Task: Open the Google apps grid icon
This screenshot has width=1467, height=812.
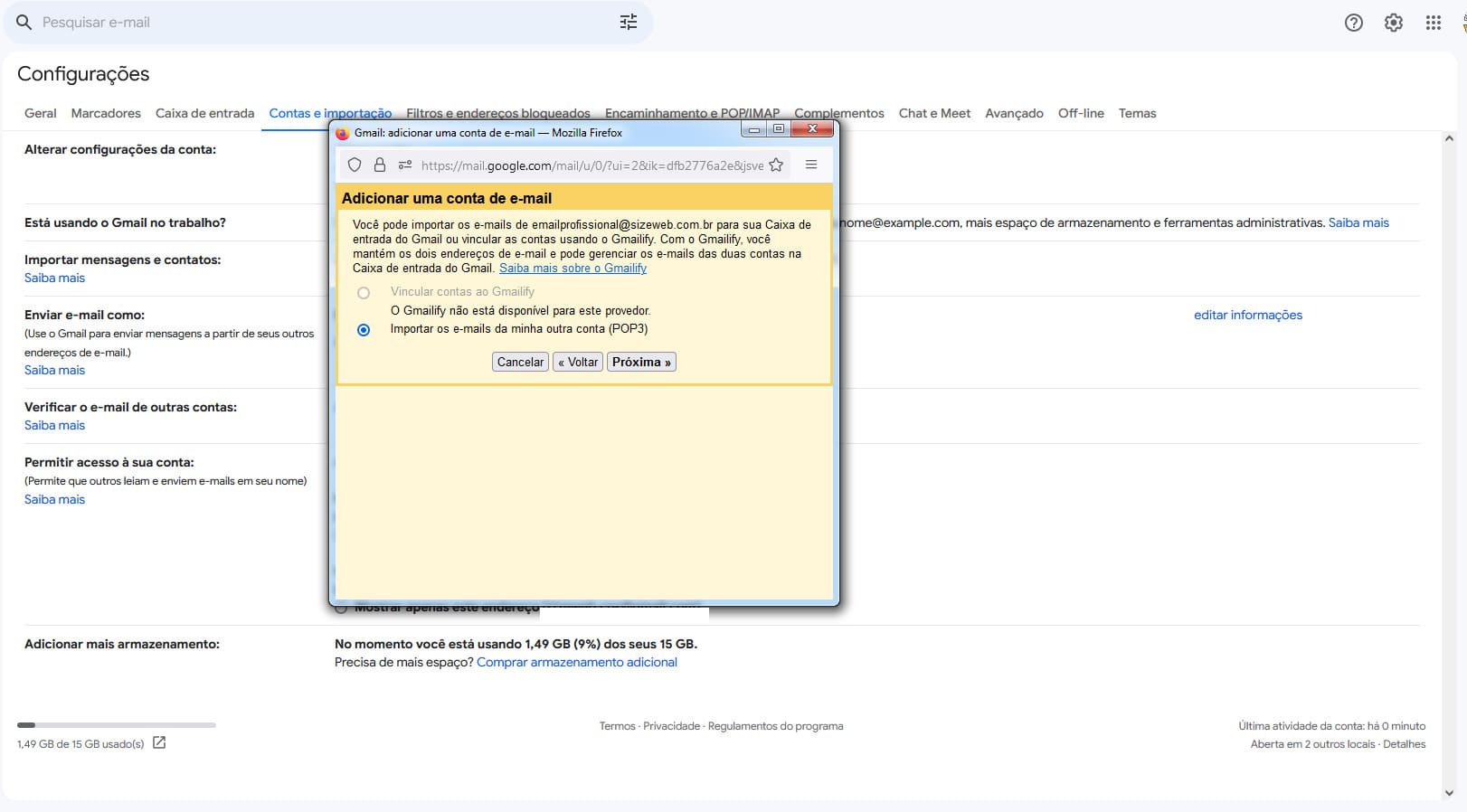Action: (x=1433, y=24)
